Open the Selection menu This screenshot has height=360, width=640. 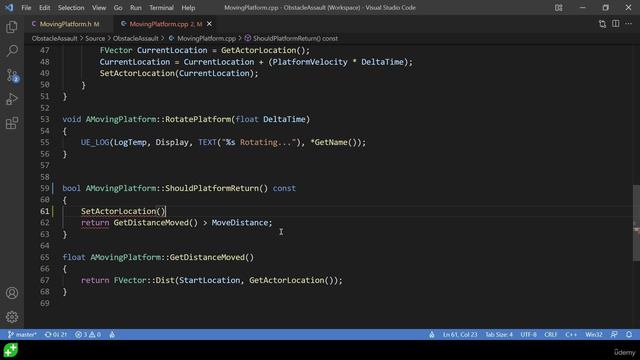[71, 8]
